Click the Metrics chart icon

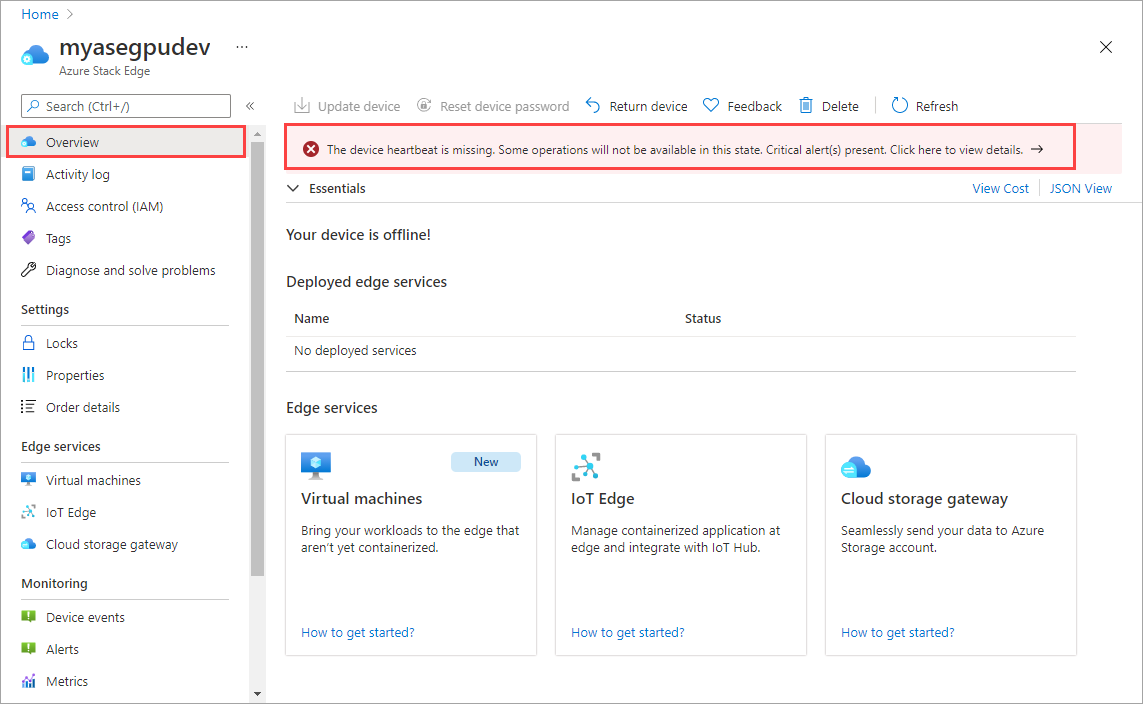28,681
